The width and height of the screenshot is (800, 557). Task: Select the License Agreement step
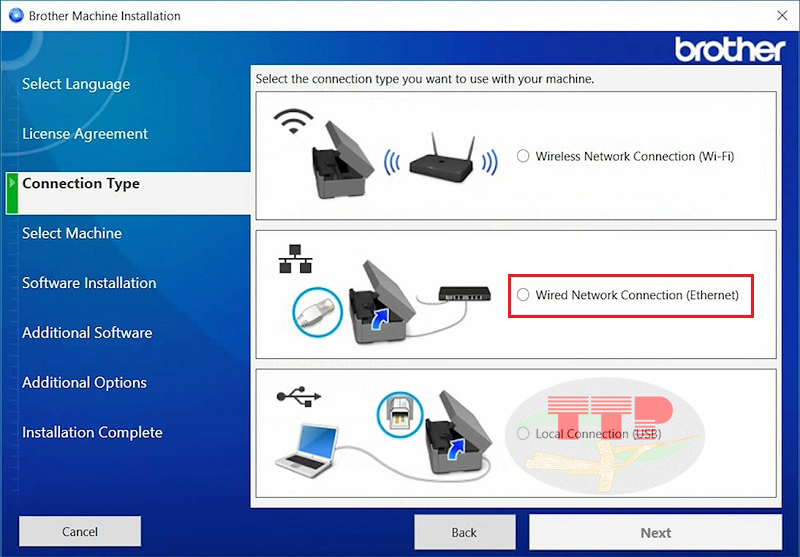tap(85, 134)
